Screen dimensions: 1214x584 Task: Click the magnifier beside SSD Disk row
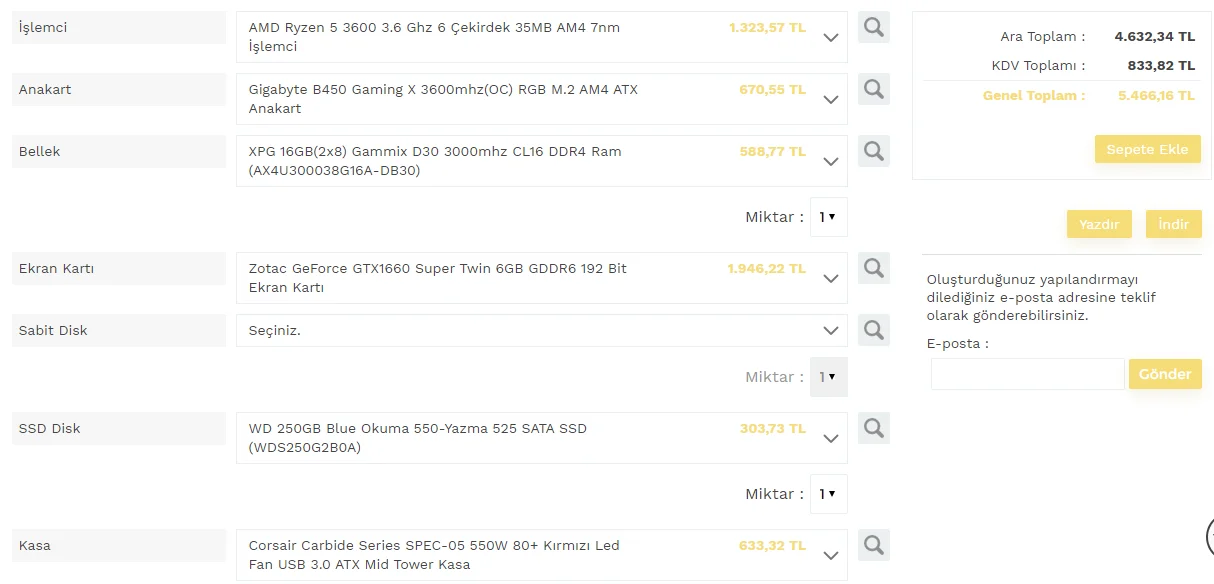point(874,429)
